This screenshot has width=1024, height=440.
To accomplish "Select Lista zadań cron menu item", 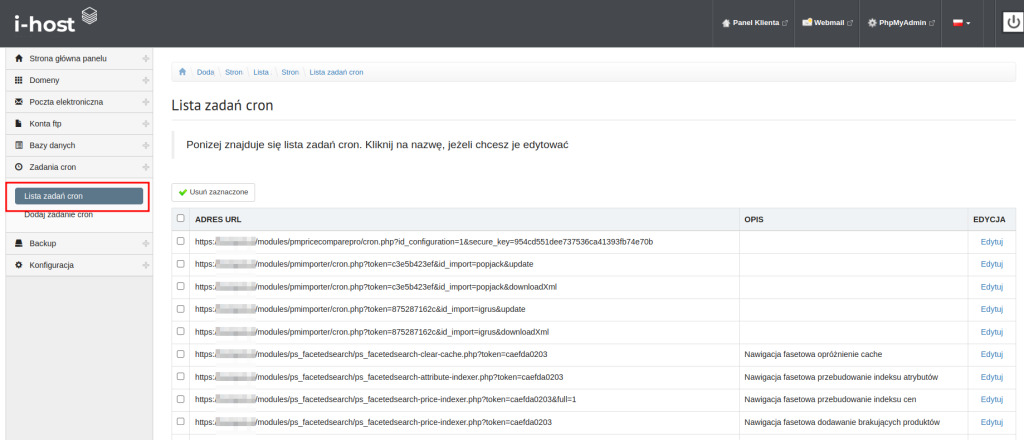I will (78, 196).
